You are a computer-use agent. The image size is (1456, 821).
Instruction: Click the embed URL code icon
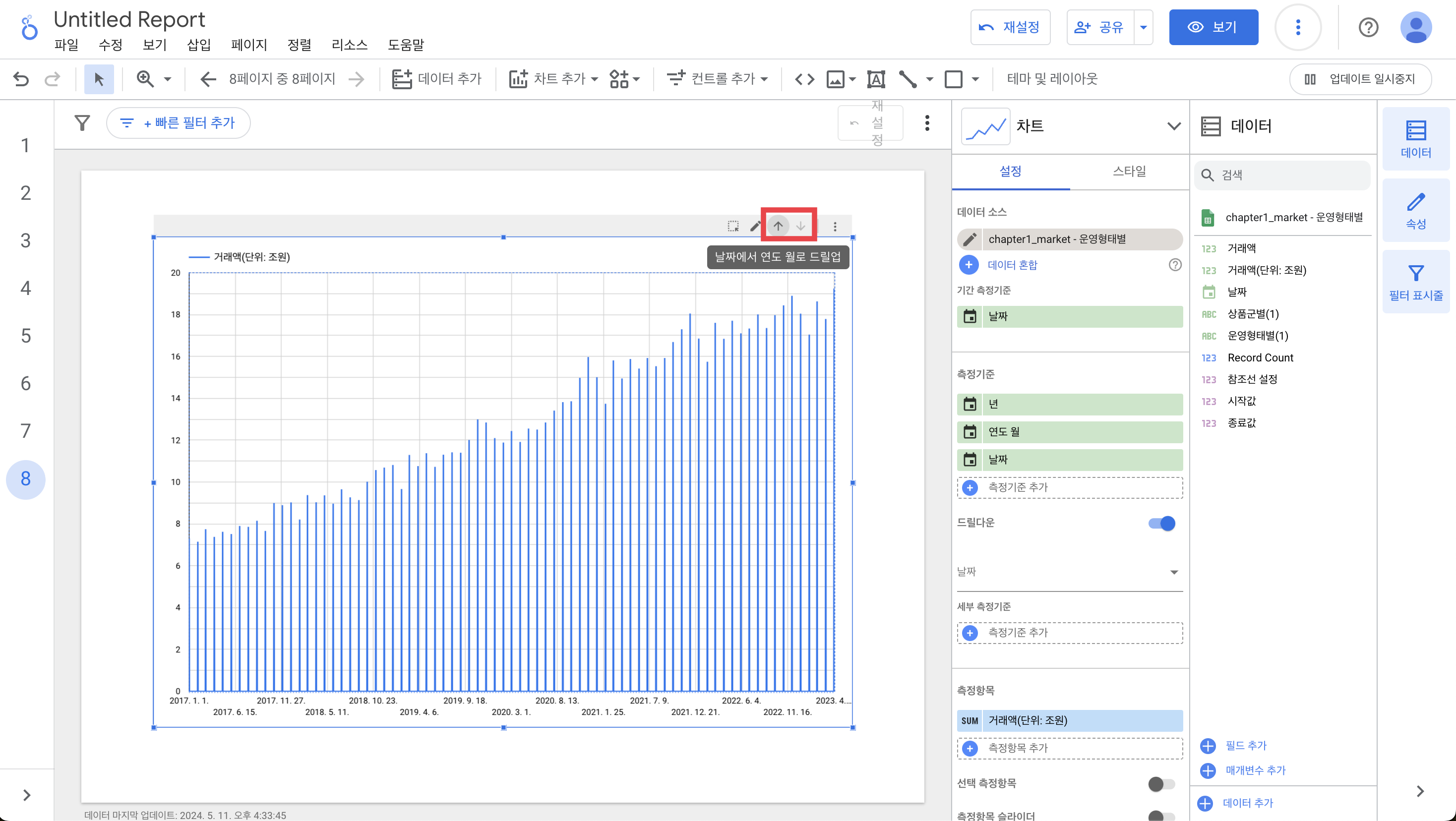point(804,78)
